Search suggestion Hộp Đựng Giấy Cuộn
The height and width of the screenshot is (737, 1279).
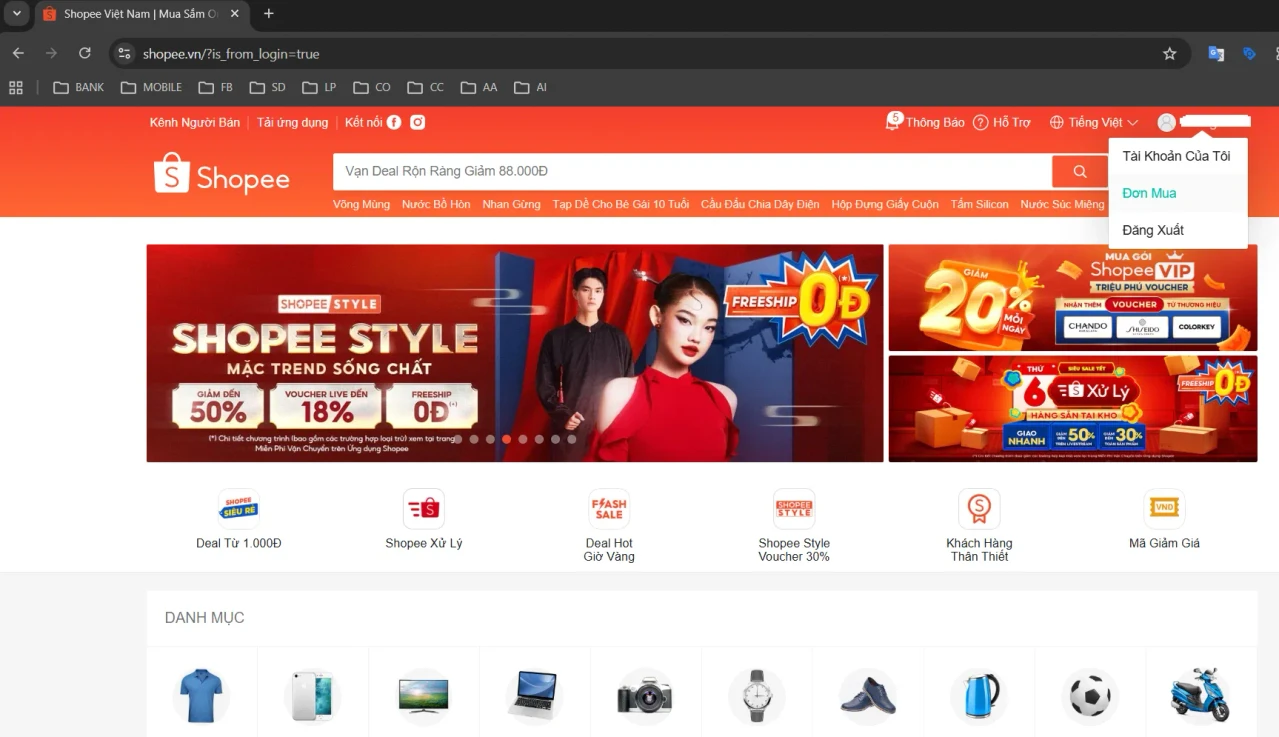pyautogui.click(x=885, y=204)
